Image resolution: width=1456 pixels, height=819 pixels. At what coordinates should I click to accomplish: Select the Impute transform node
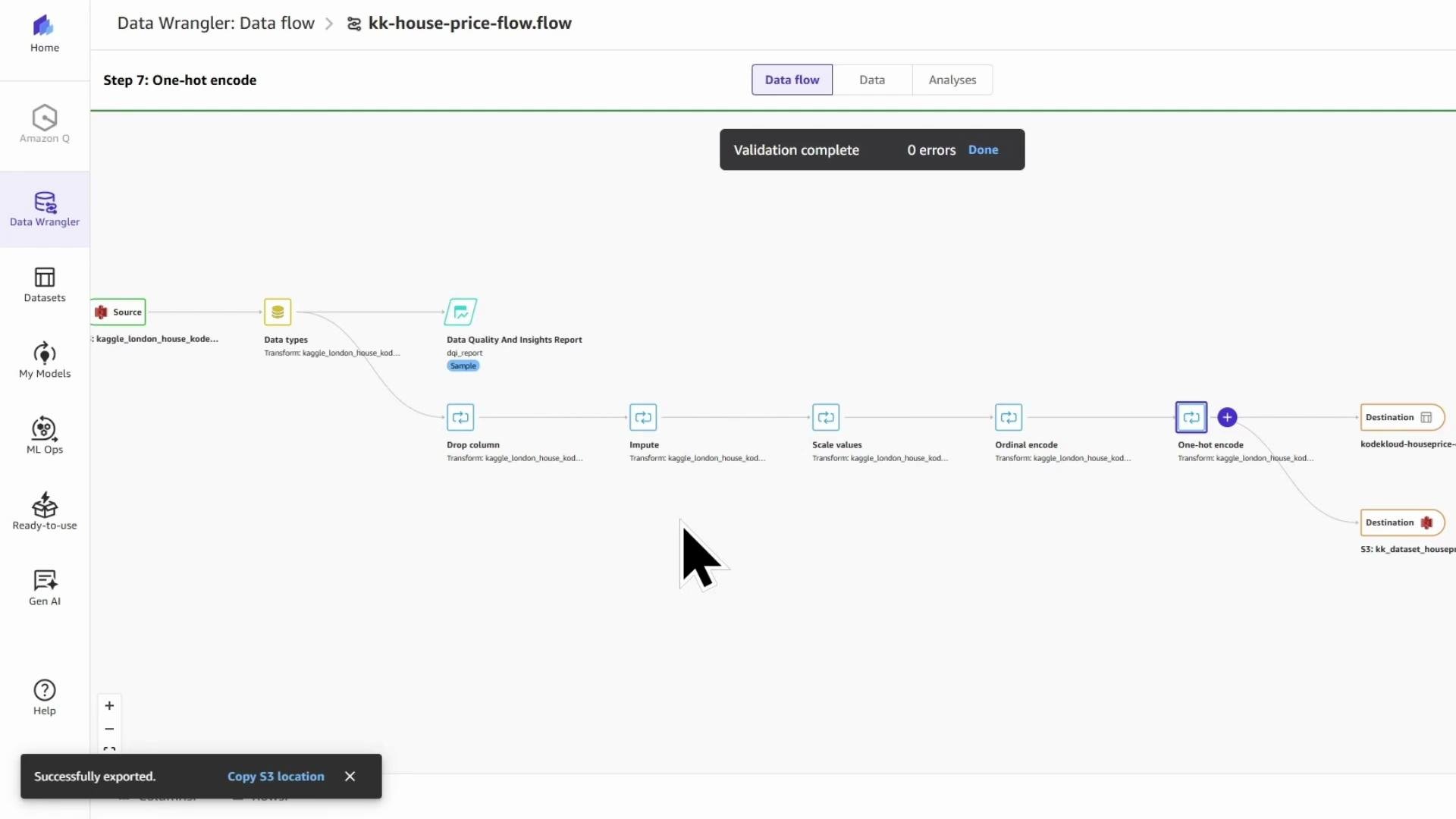point(643,417)
